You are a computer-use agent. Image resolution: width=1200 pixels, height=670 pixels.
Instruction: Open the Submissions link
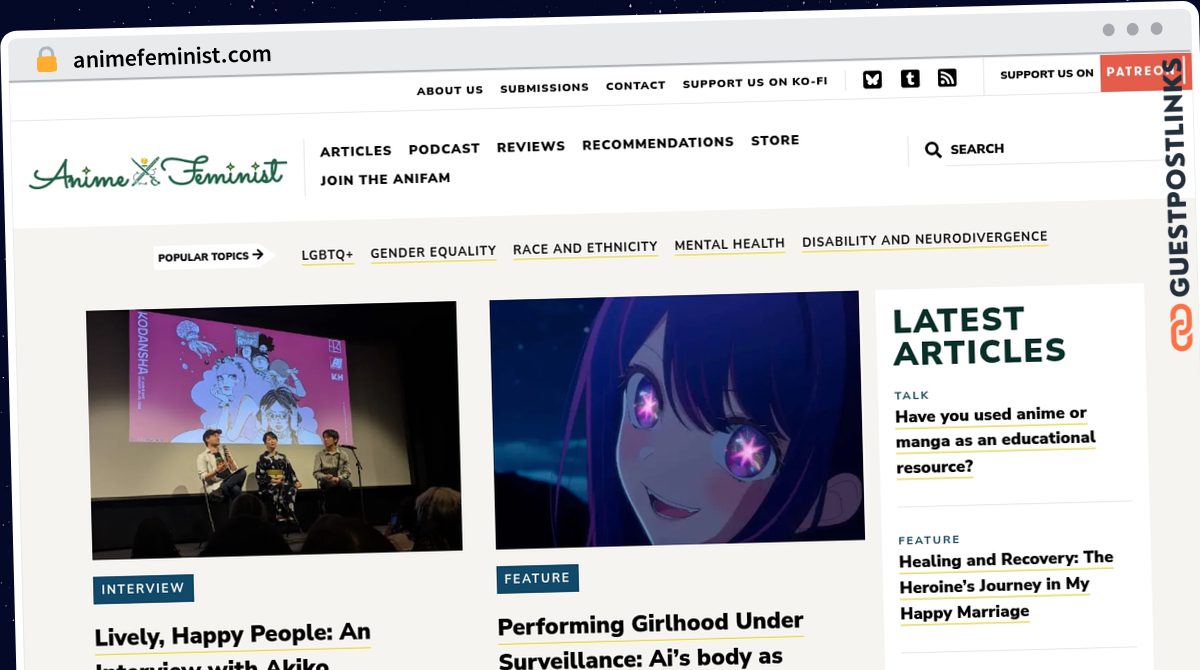pos(544,88)
